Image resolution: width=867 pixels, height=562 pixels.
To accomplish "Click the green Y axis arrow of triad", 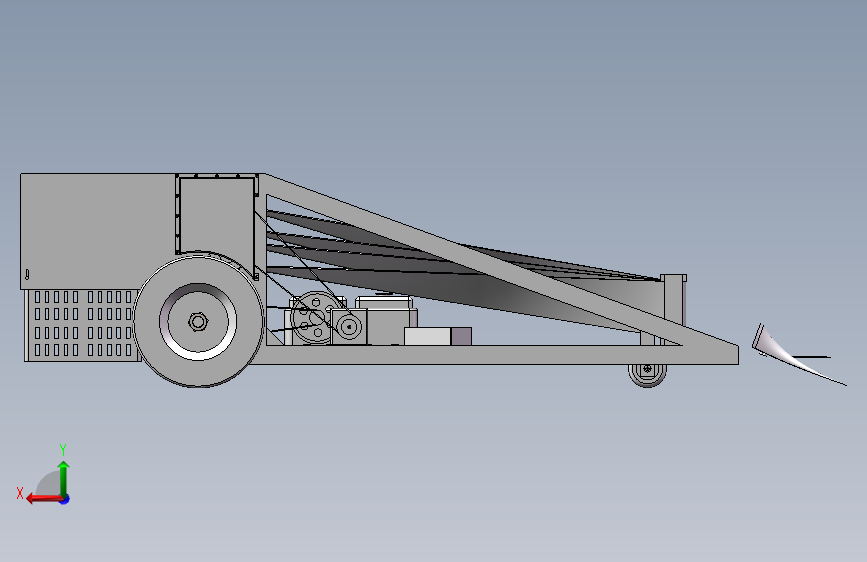I will 64,478.
